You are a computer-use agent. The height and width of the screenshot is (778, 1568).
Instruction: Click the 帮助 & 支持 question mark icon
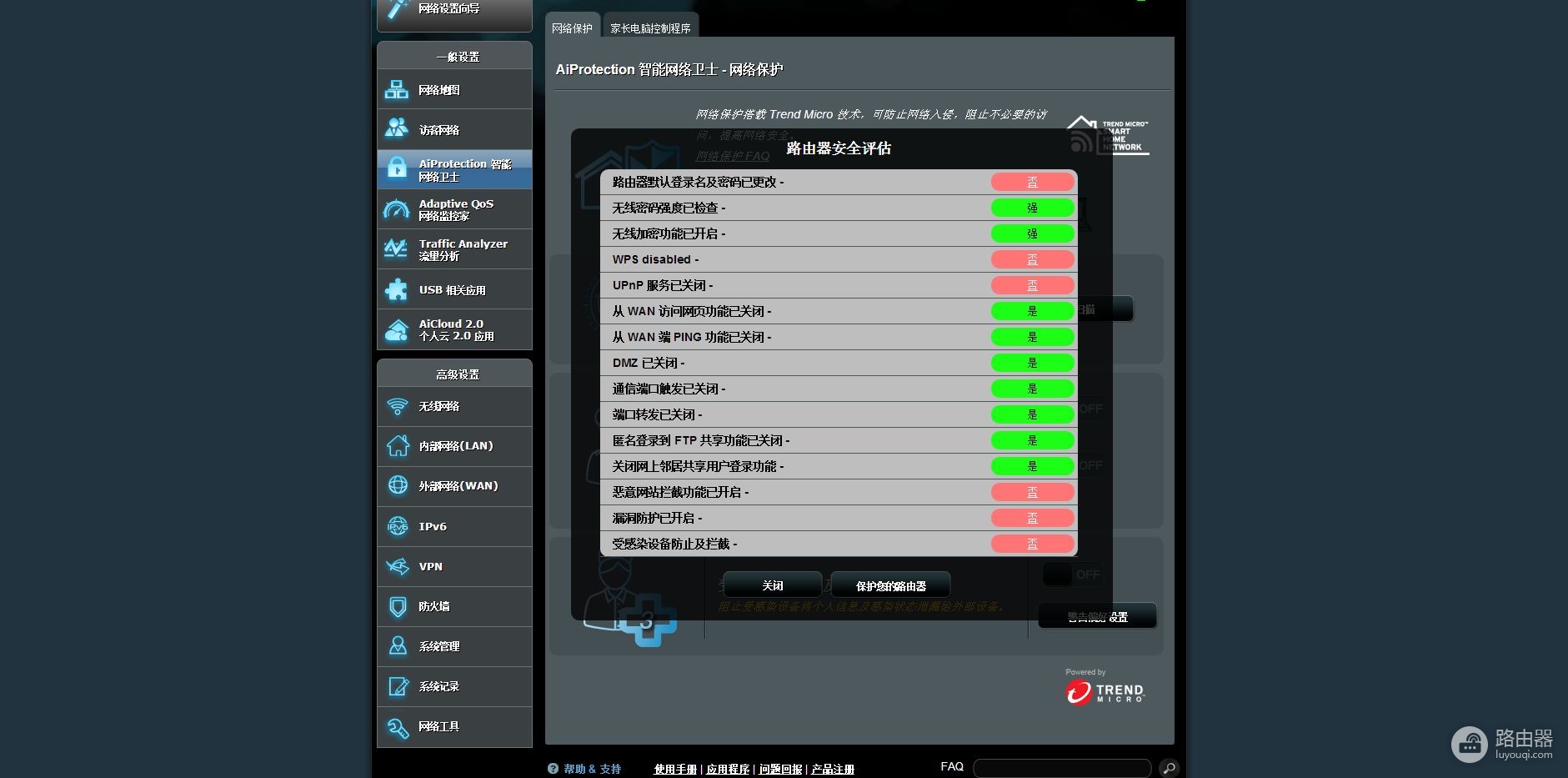point(553,769)
